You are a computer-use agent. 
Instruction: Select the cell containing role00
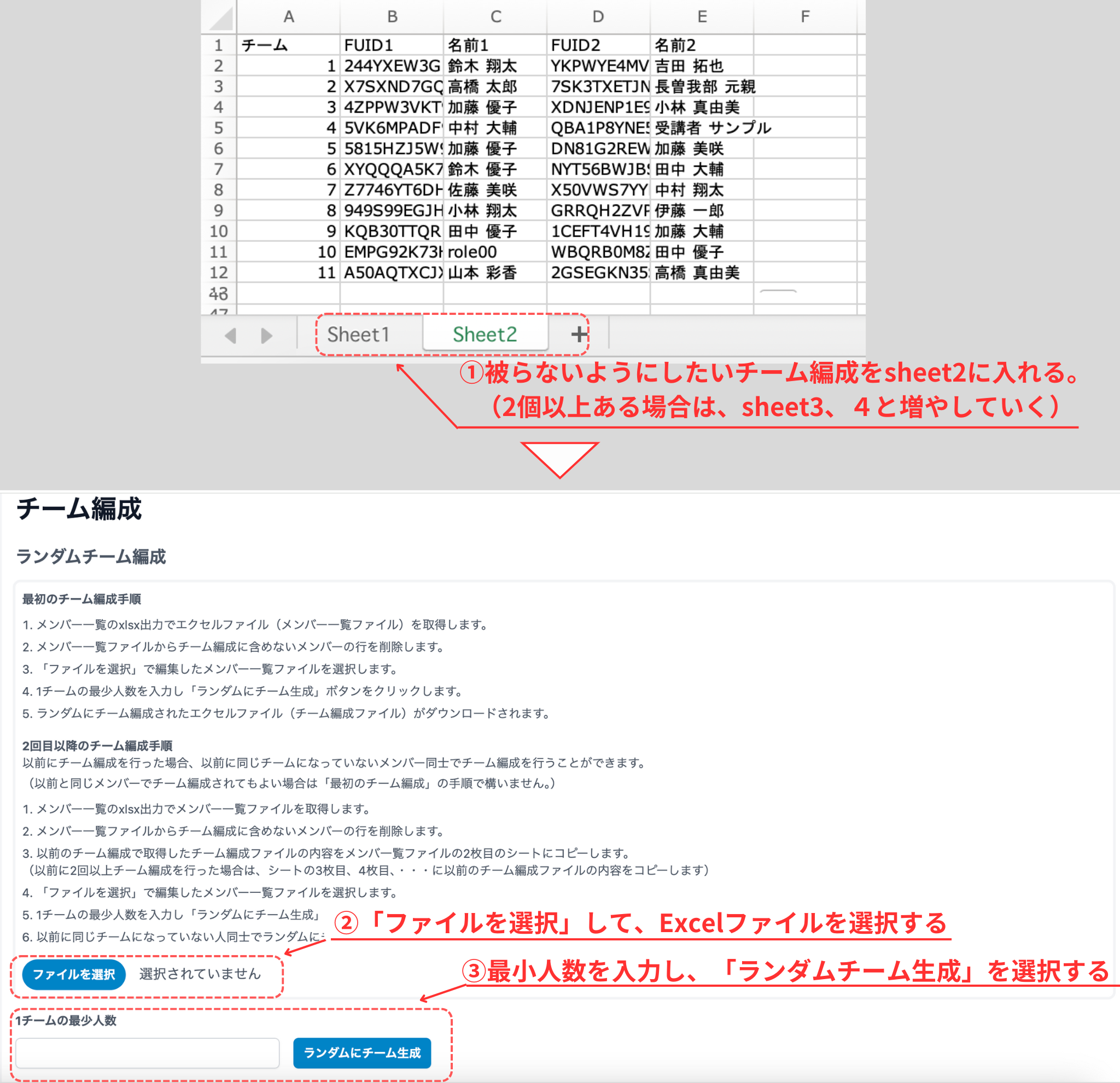tap(495, 252)
